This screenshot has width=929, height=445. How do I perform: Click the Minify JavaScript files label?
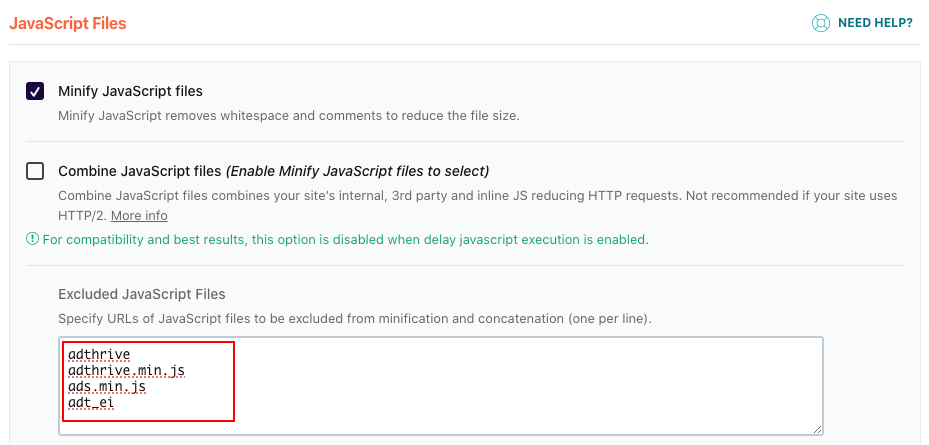click(x=130, y=91)
